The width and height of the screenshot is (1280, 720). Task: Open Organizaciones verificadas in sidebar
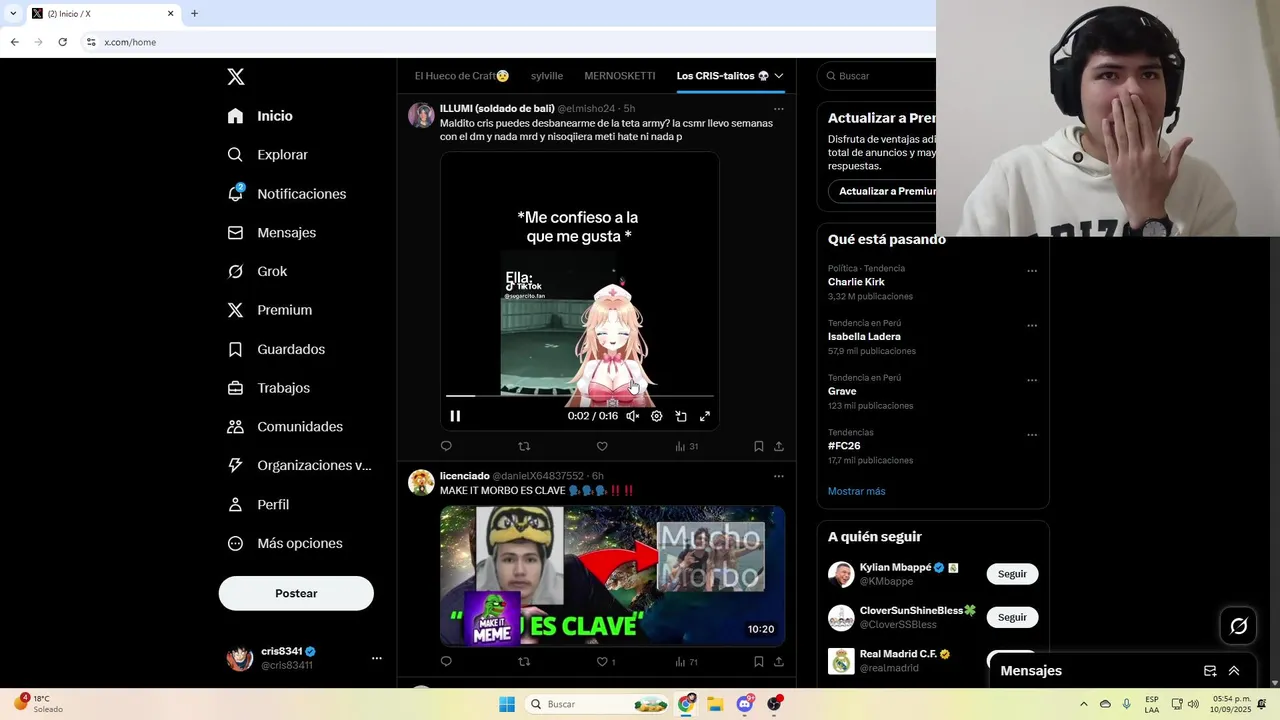click(x=299, y=465)
